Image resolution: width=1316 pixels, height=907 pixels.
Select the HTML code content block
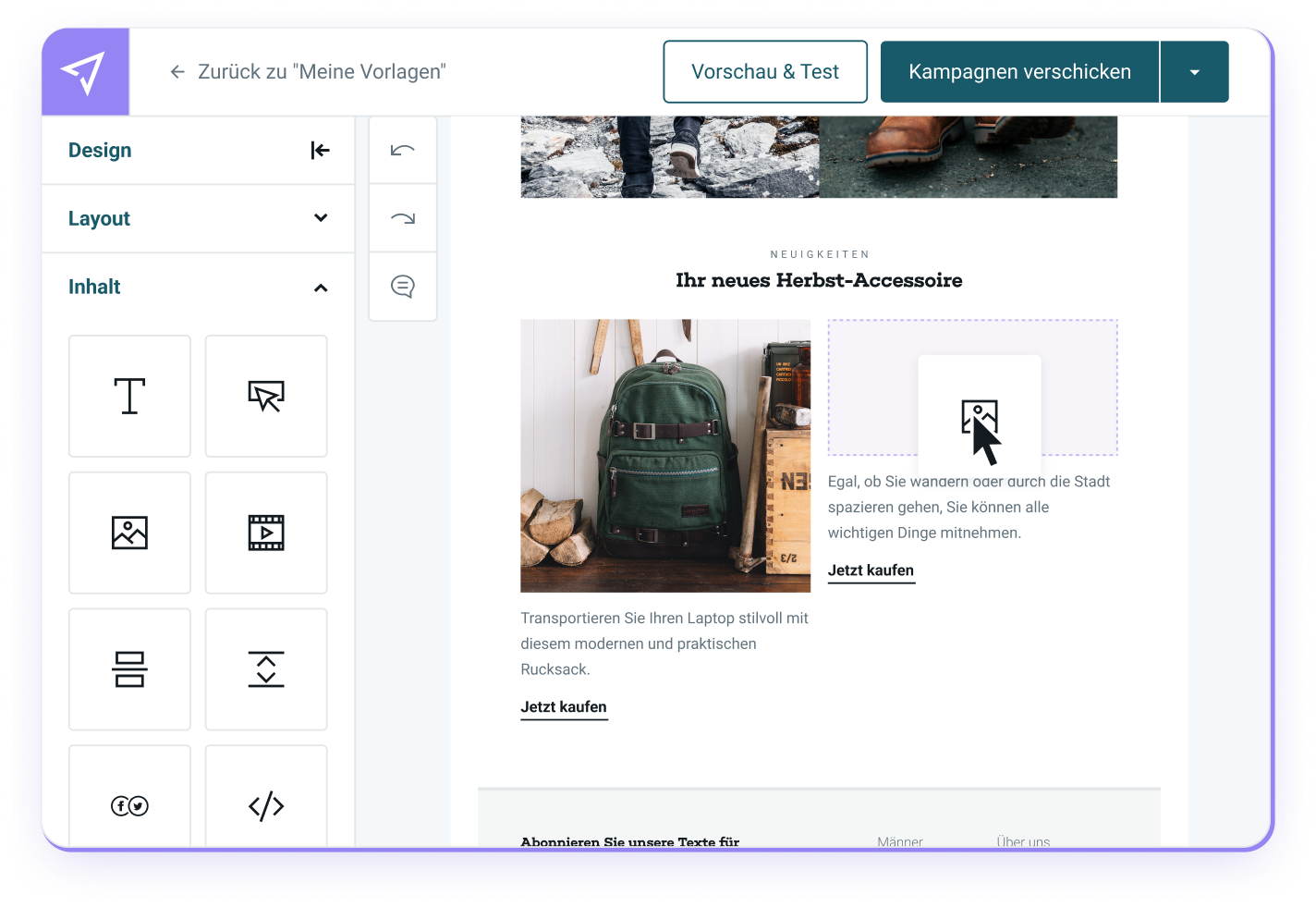tap(266, 797)
